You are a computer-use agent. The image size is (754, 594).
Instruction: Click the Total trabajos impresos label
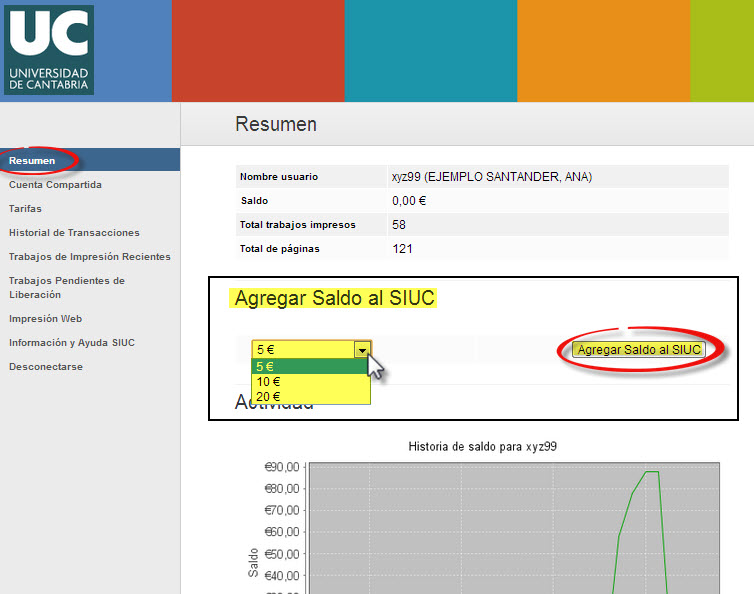pyautogui.click(x=298, y=225)
